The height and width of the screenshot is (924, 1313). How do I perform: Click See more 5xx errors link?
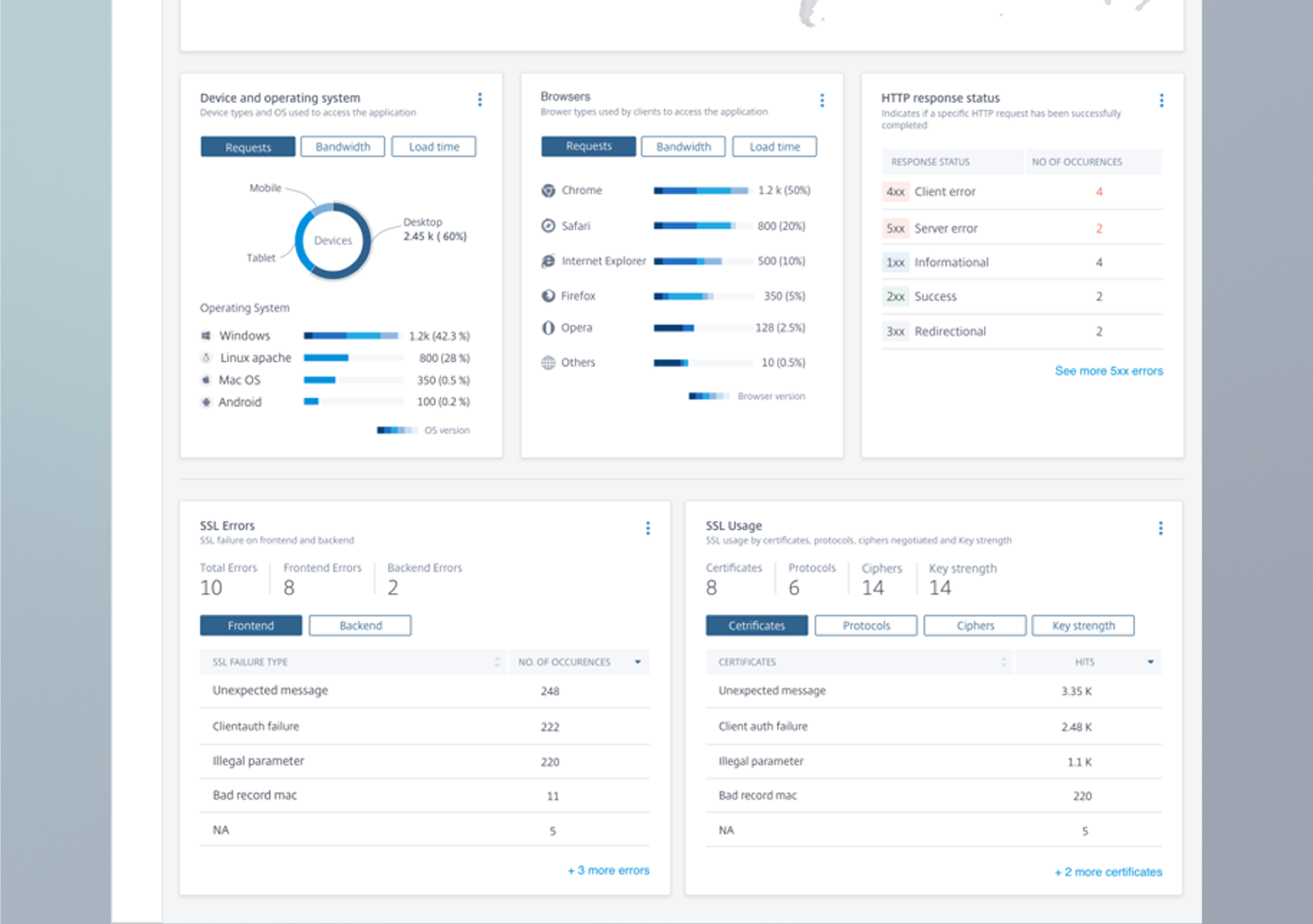[1109, 371]
